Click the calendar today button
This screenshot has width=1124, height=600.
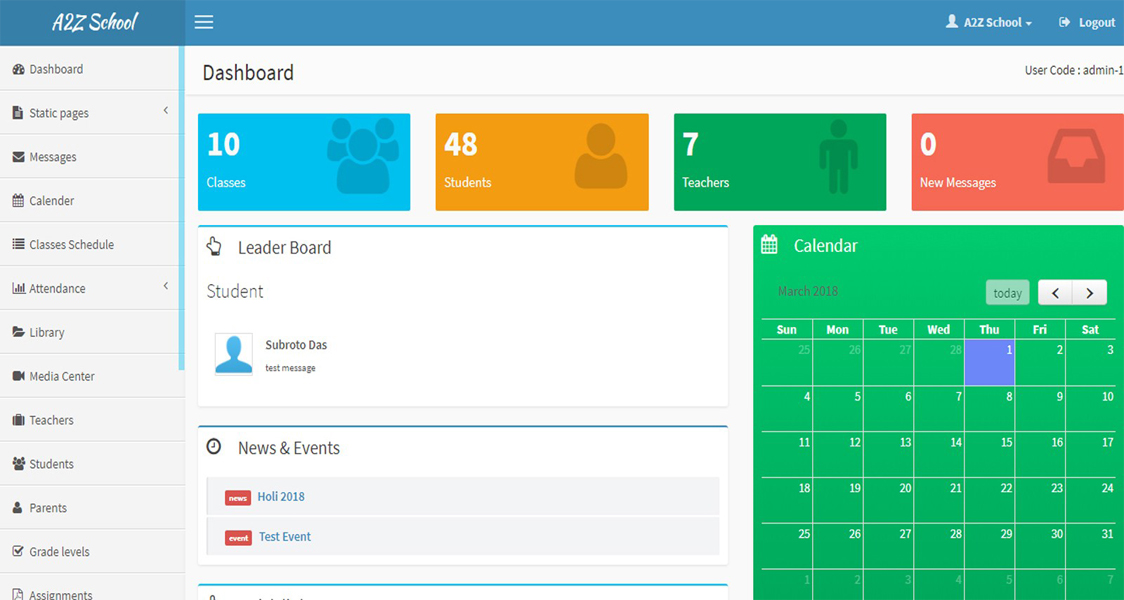click(1007, 292)
